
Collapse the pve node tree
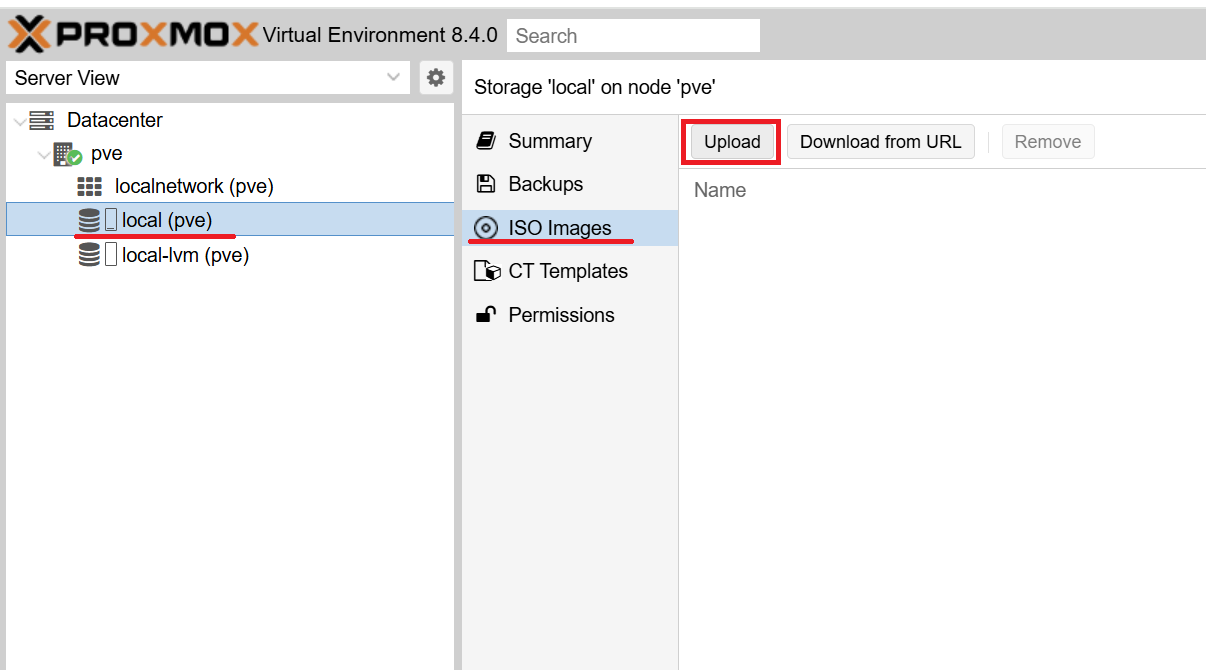[x=44, y=154]
